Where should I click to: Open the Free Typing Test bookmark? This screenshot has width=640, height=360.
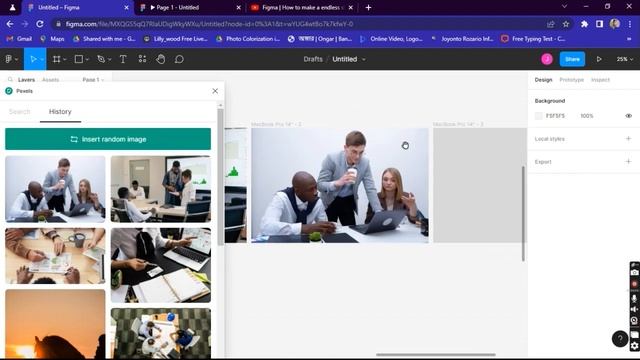click(x=533, y=39)
